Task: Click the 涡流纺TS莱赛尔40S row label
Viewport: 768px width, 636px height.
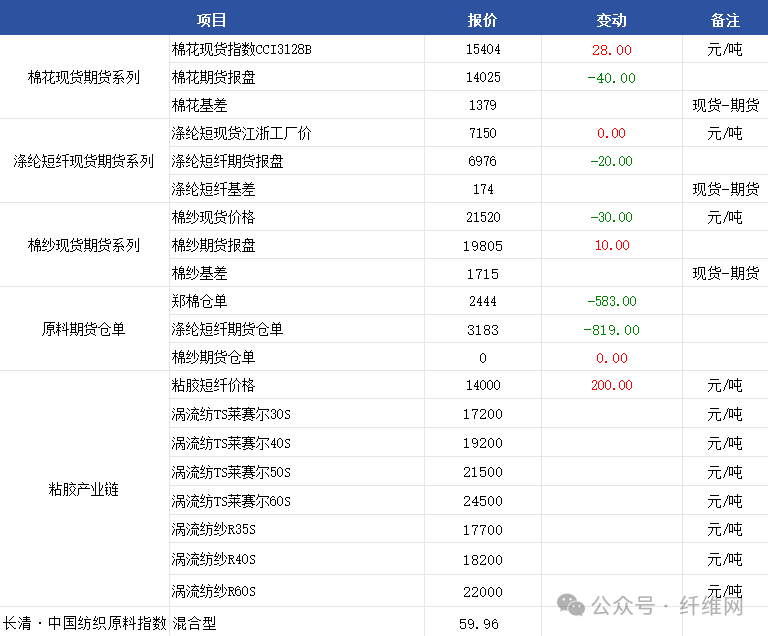Action: (x=231, y=443)
